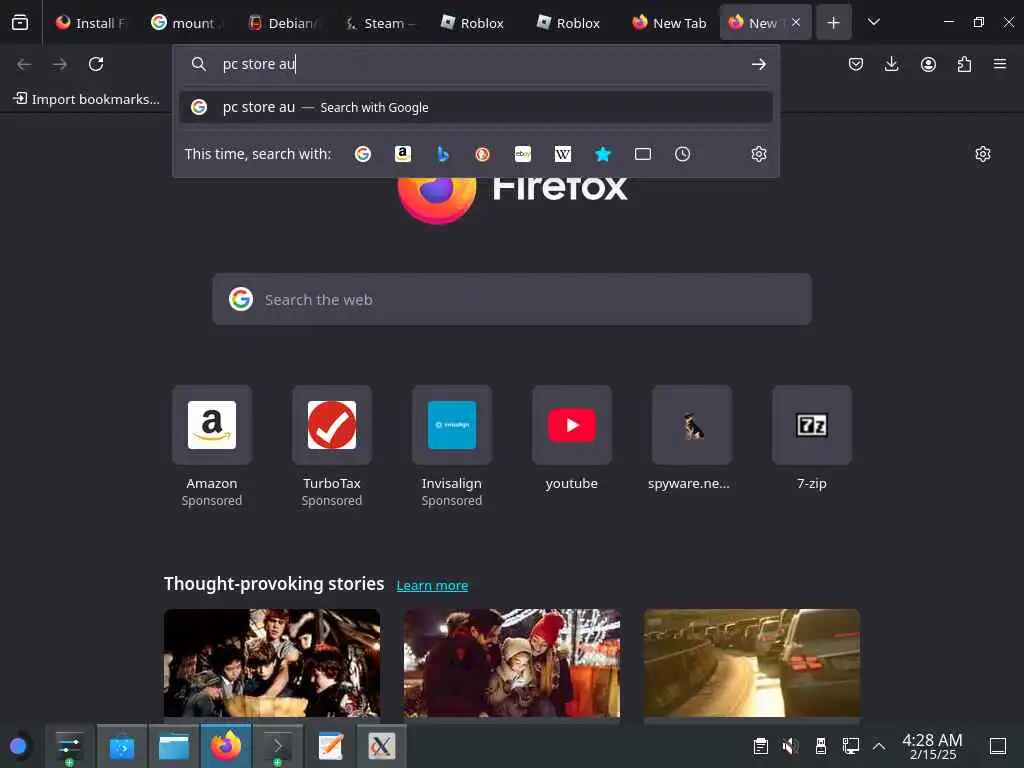1024x768 pixels.
Task: Open Dolphin file manager from taskbar
Action: (174, 746)
